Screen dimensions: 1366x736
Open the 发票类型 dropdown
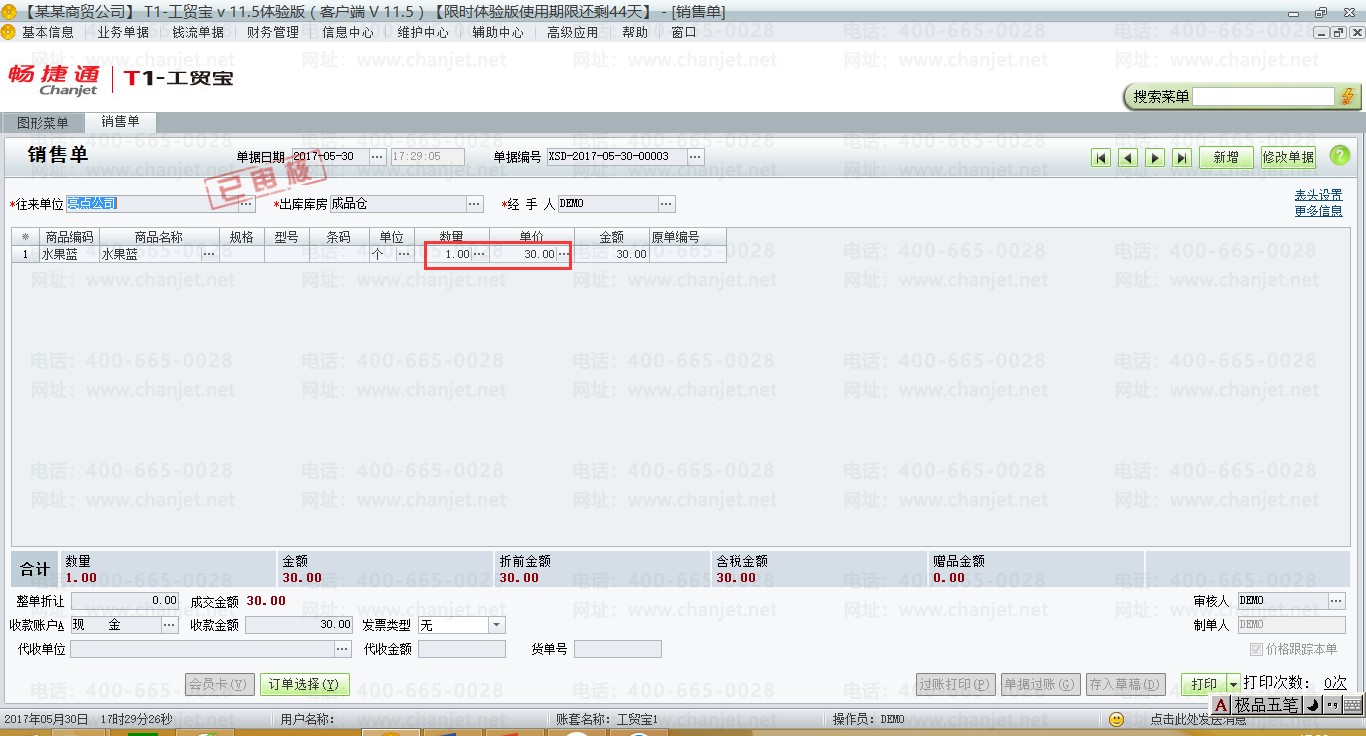(x=497, y=625)
